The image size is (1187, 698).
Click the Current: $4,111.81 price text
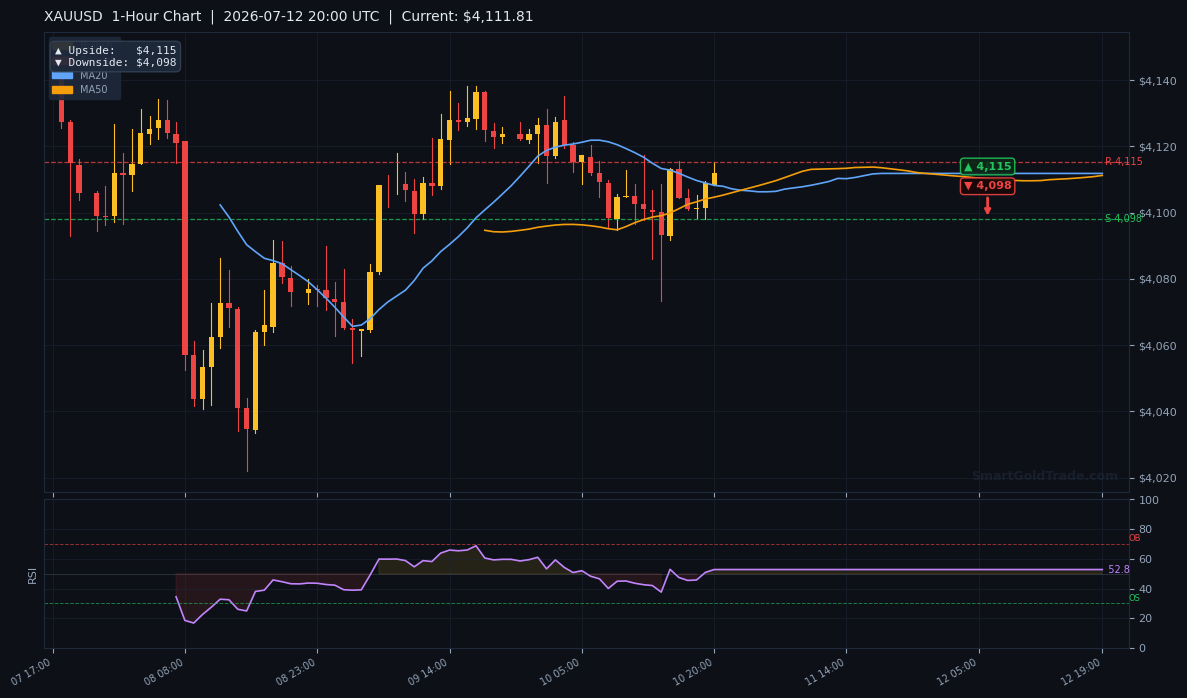coord(467,17)
